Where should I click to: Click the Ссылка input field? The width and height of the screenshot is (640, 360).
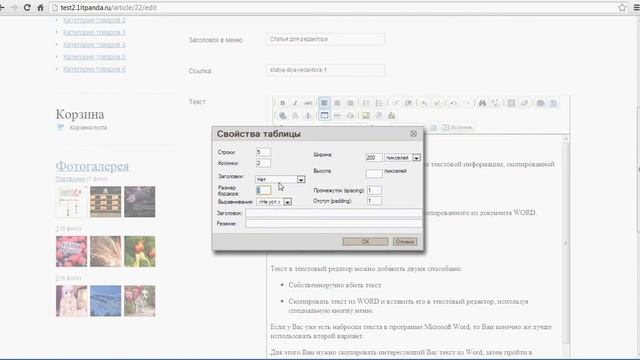pyautogui.click(x=325, y=70)
